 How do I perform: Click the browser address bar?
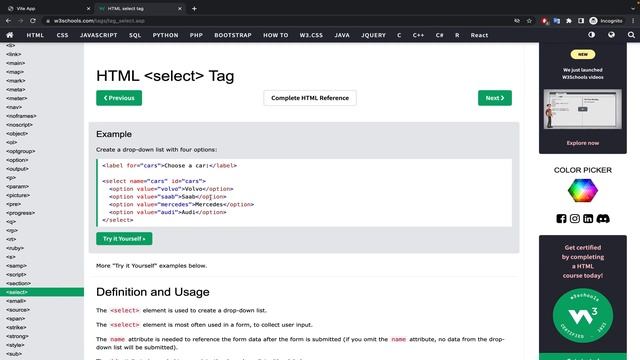[278, 21]
